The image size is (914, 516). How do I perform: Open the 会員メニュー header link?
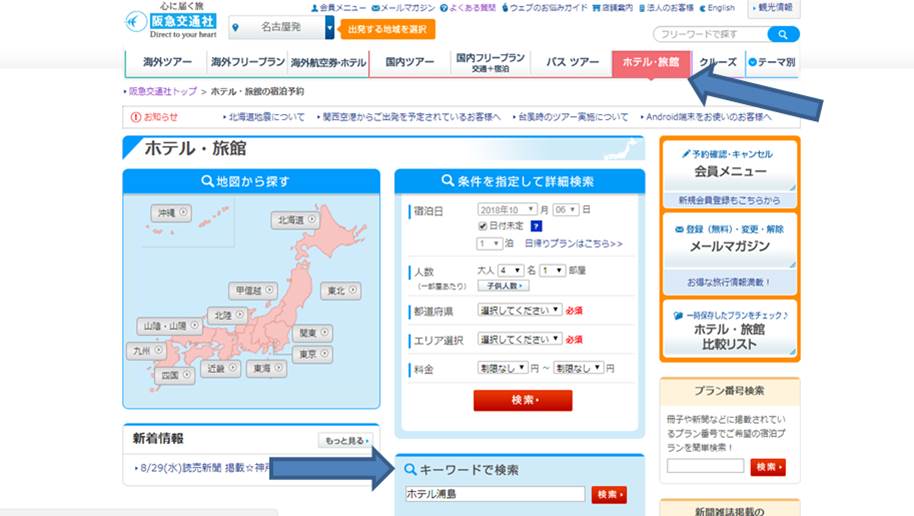tap(338, 8)
